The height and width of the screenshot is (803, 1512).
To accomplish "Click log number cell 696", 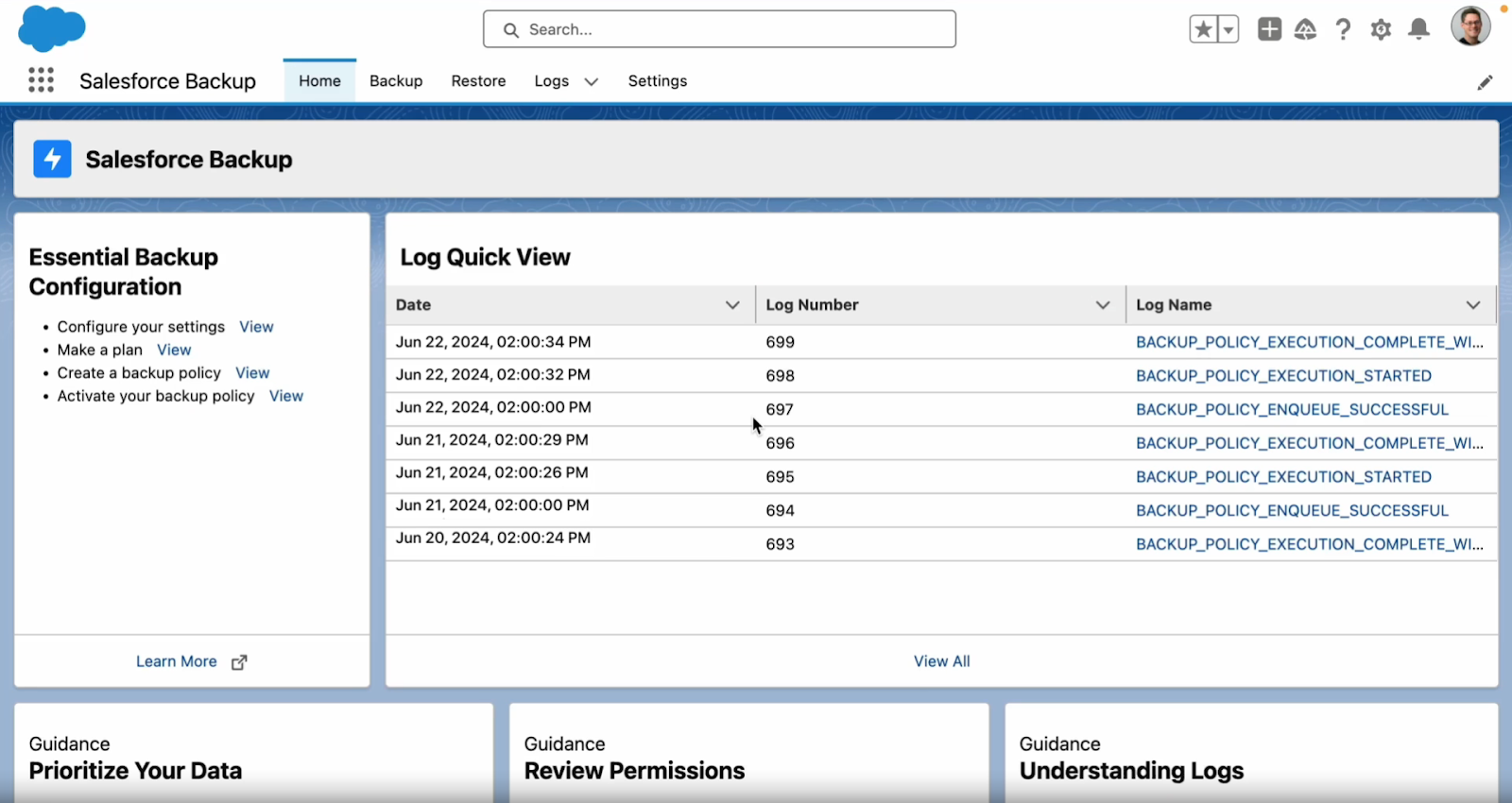I will tap(780, 443).
